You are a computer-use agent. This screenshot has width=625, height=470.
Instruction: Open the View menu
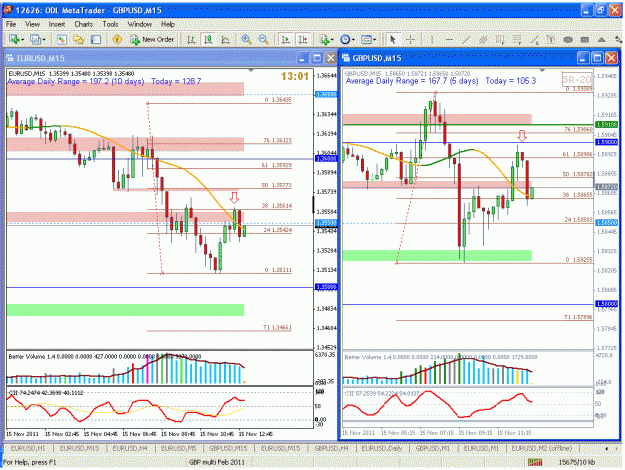point(32,24)
